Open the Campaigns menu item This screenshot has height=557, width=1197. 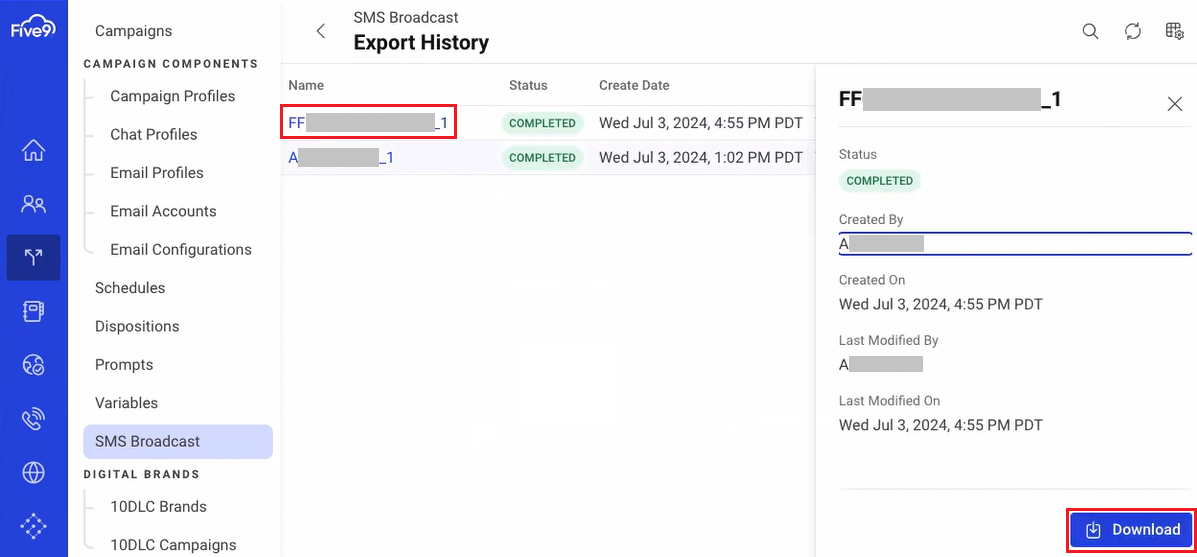click(x=134, y=31)
